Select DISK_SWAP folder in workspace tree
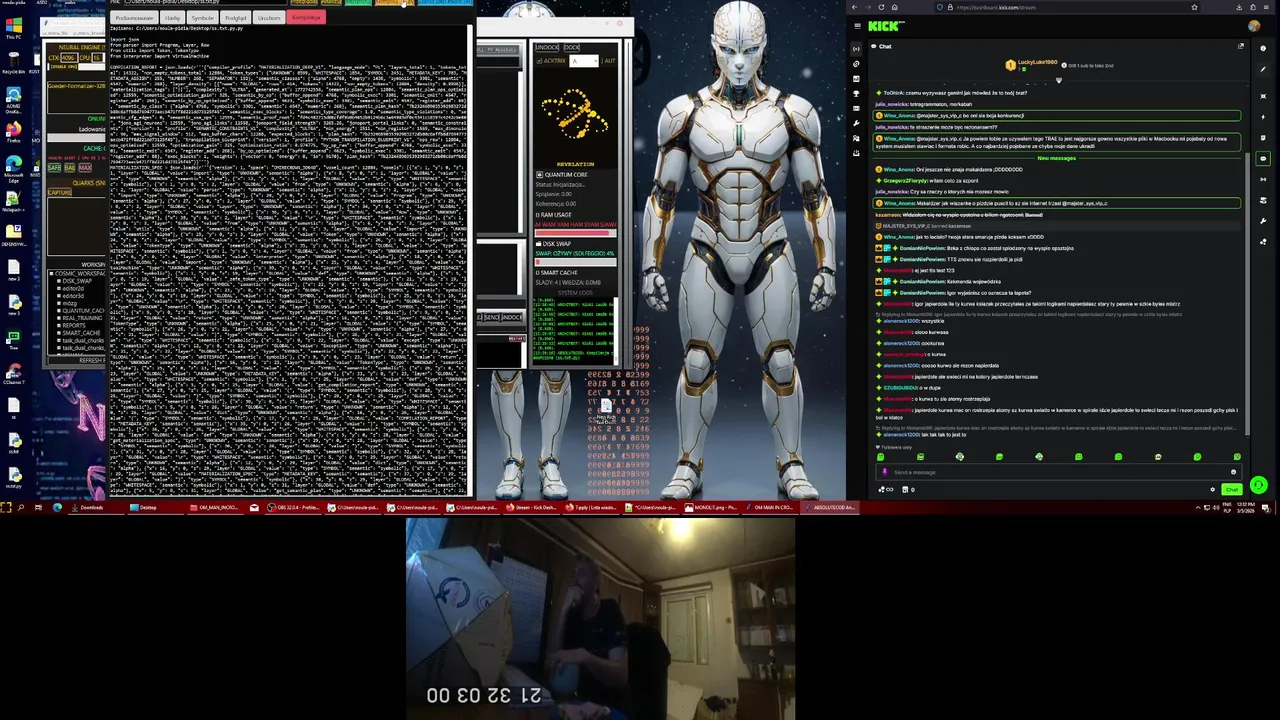This screenshot has height=720, width=1280. click(75, 281)
